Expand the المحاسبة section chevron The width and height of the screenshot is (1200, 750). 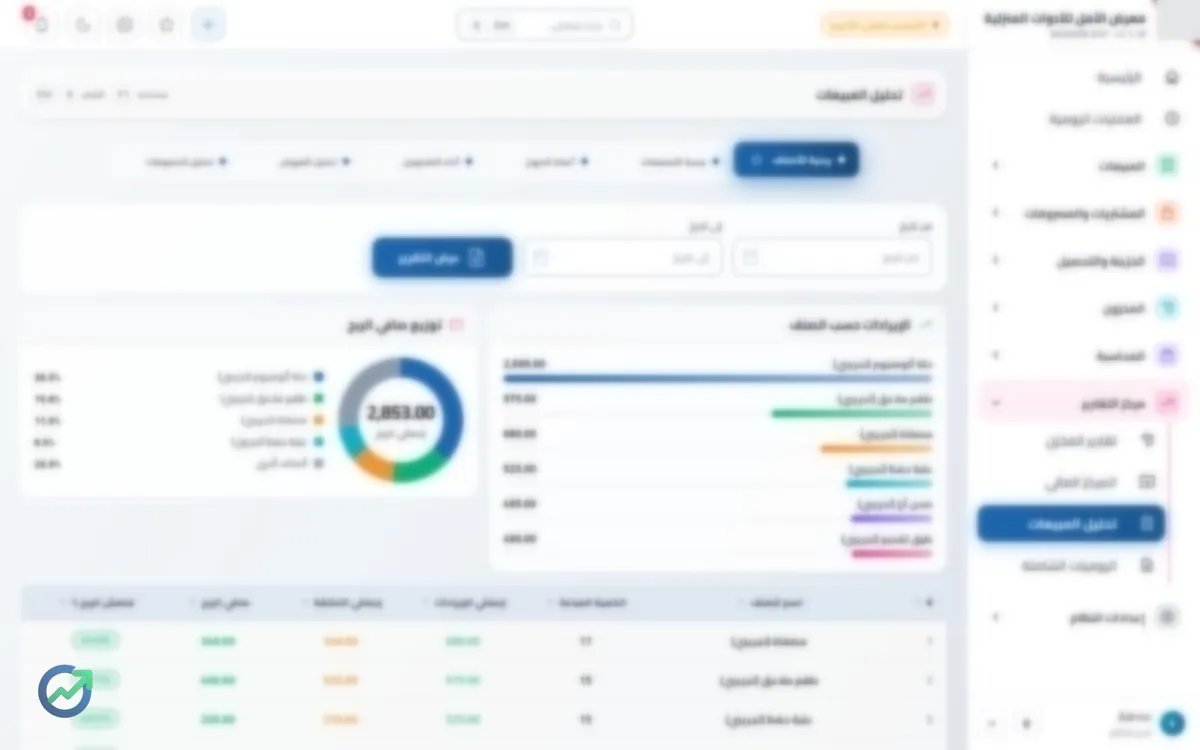pos(995,355)
